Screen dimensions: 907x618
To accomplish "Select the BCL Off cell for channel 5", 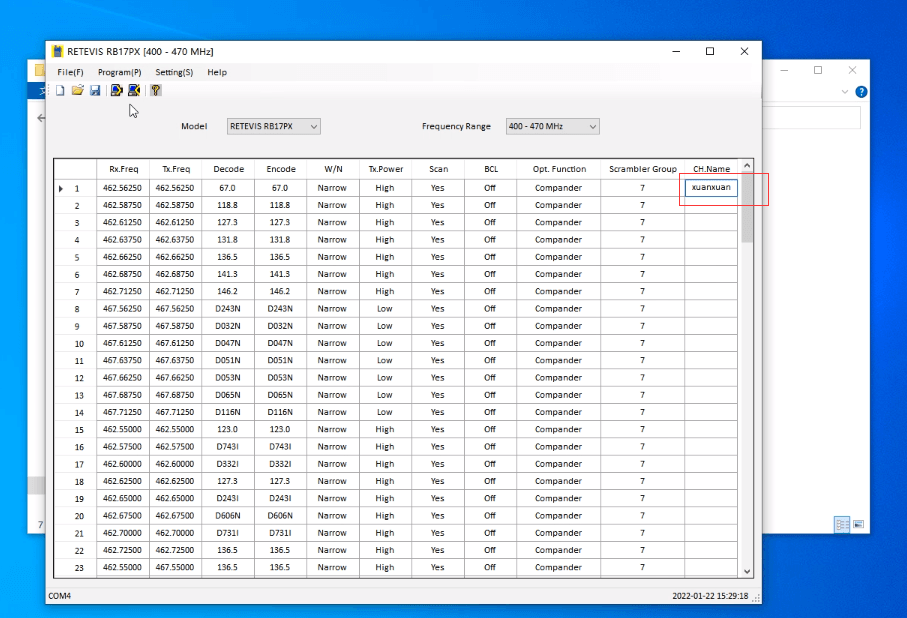I will tap(490, 257).
